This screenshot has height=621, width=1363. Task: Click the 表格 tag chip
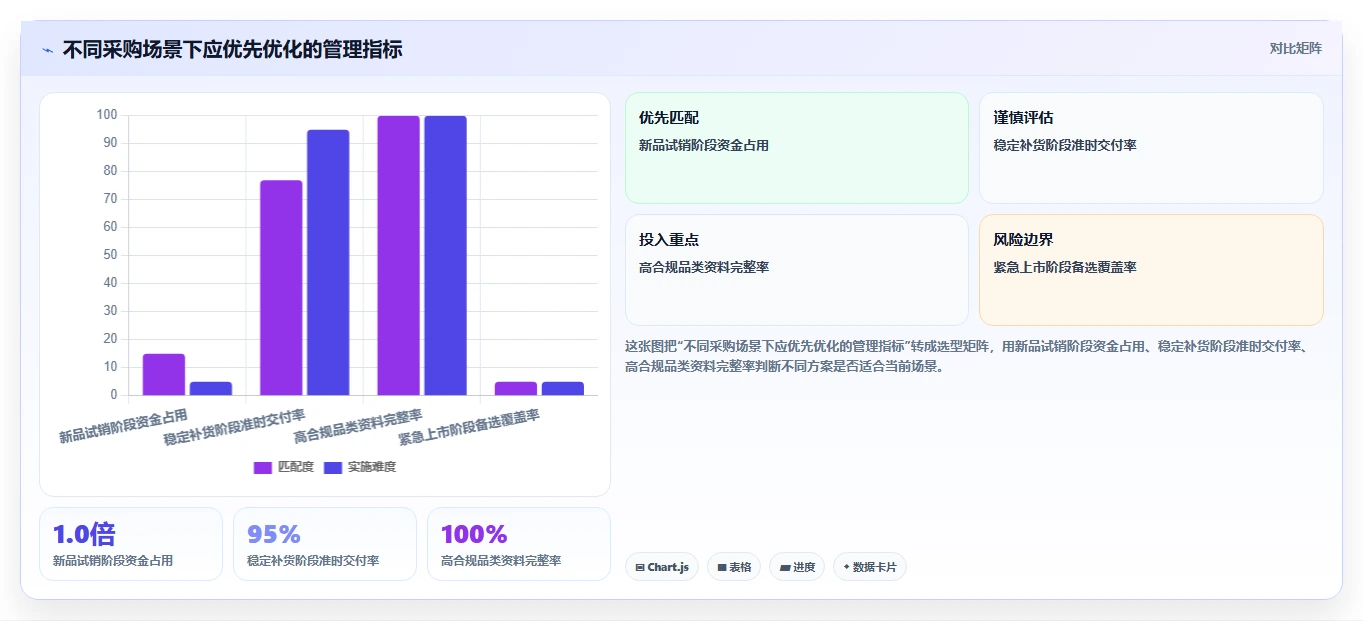click(734, 567)
